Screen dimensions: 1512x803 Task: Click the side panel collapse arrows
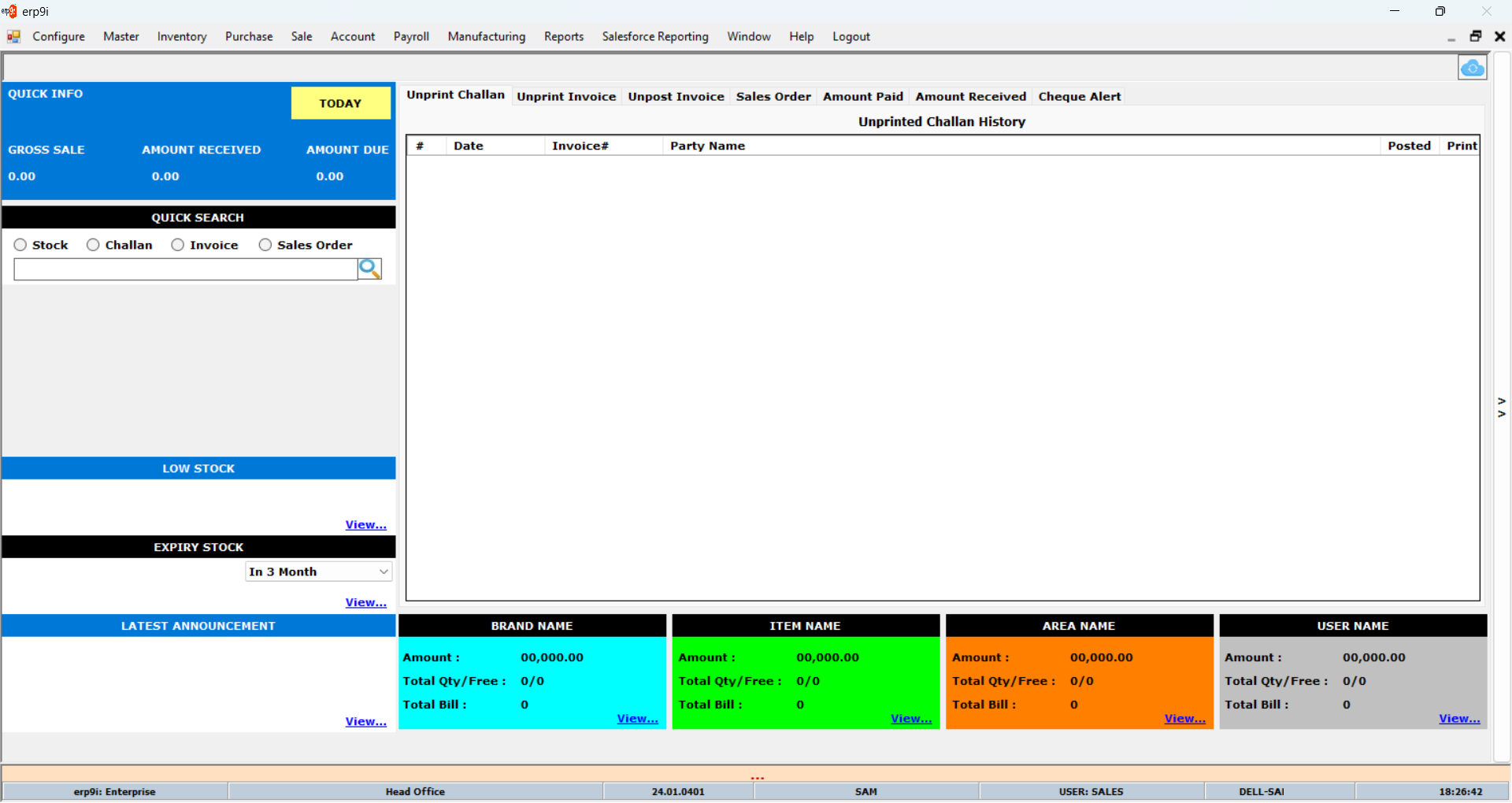click(1502, 407)
